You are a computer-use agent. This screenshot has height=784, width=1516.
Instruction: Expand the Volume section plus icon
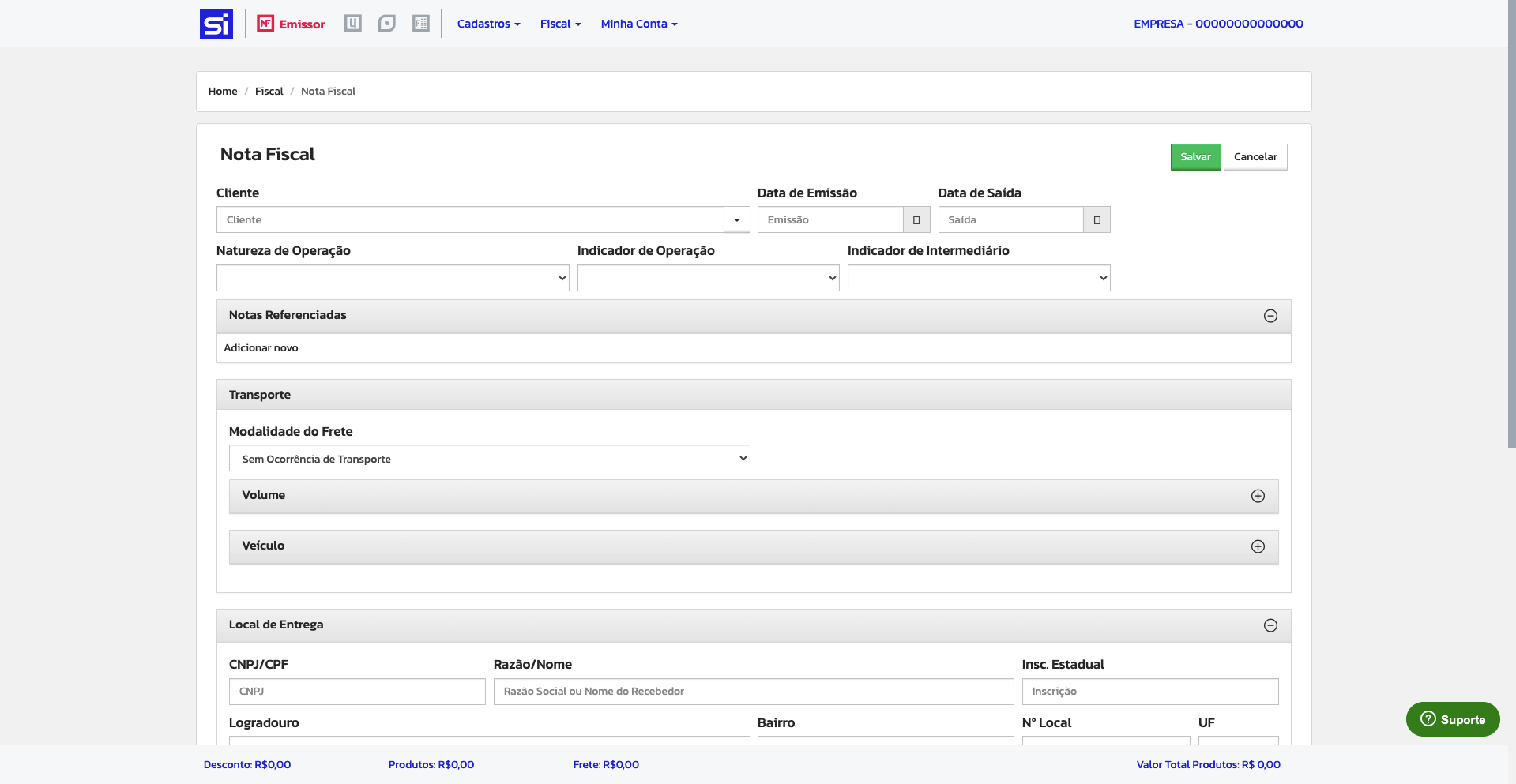1258,496
